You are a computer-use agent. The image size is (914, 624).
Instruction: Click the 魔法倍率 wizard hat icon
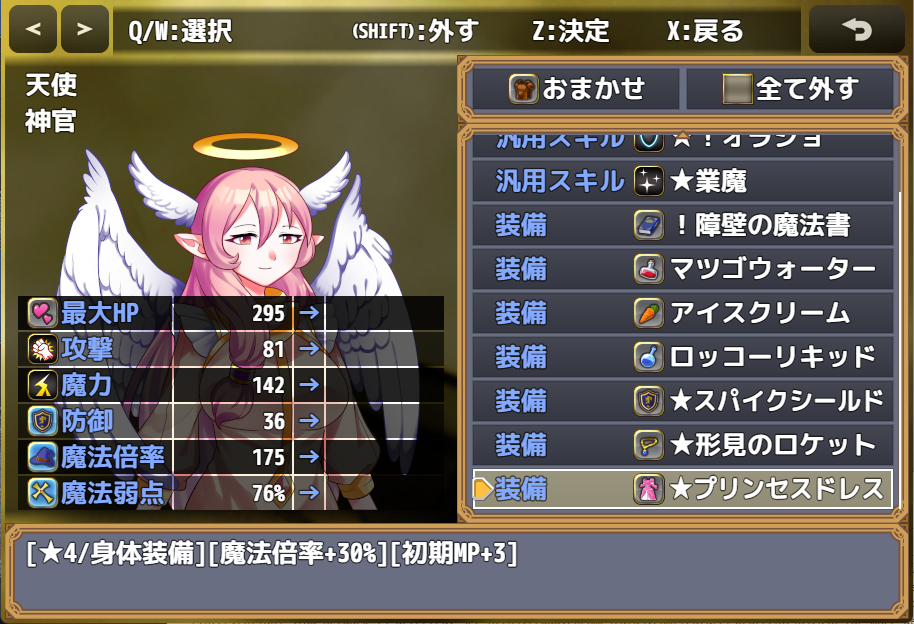point(43,457)
